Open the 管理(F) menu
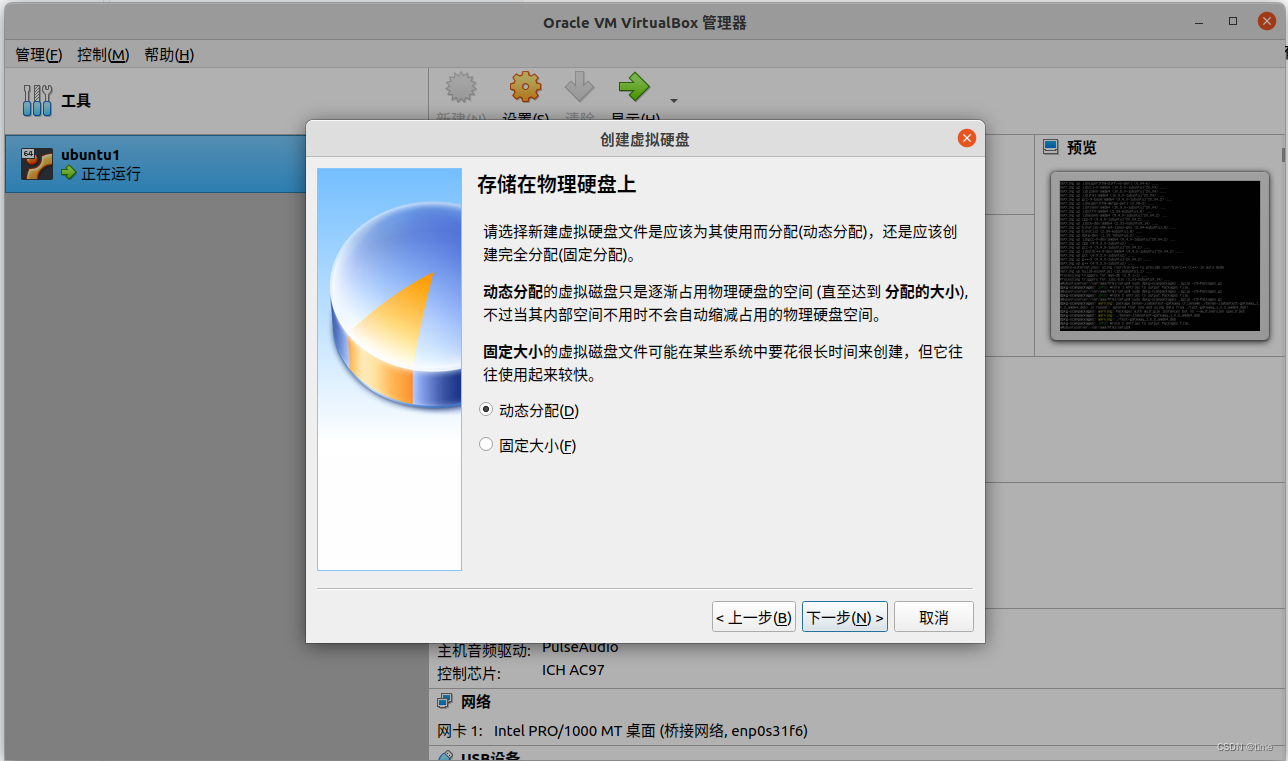This screenshot has height=761, width=1288. coord(39,55)
